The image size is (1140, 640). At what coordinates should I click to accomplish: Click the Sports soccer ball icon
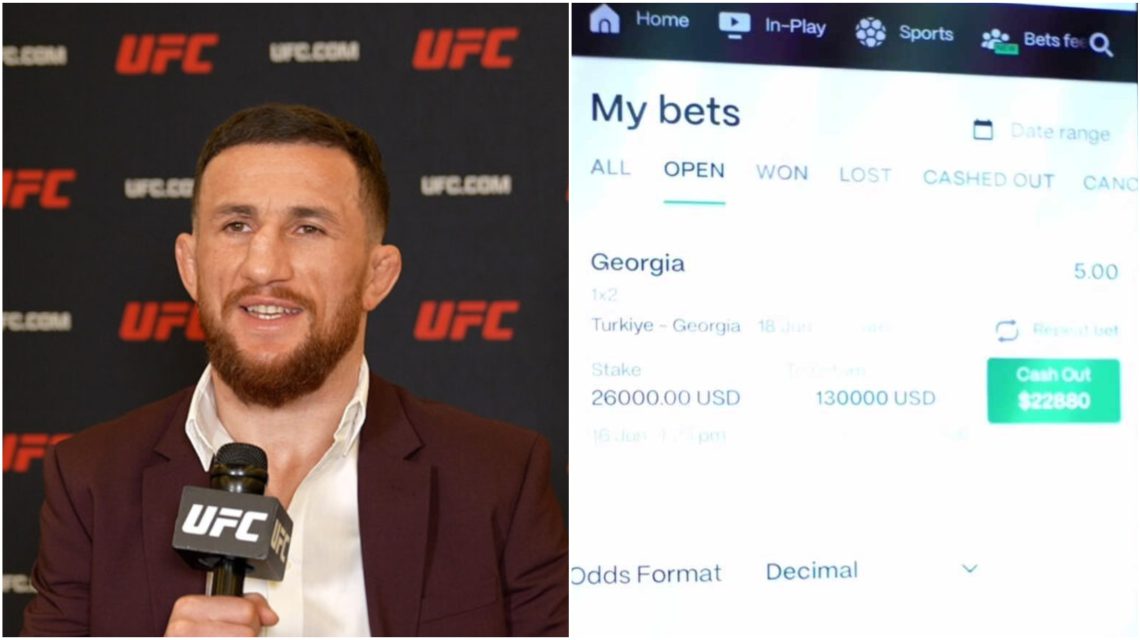(x=870, y=32)
